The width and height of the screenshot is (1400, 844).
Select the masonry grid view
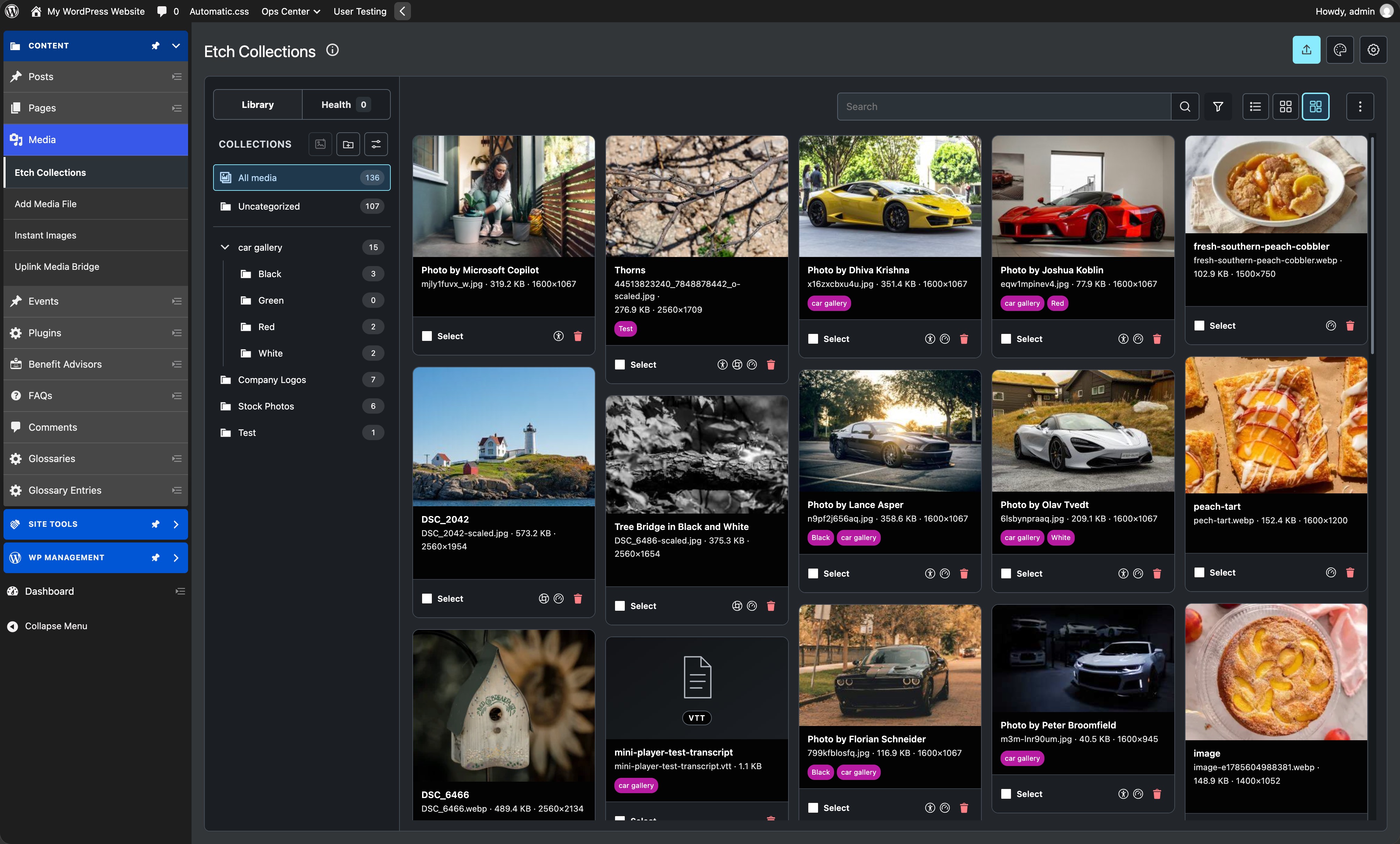coord(1315,106)
